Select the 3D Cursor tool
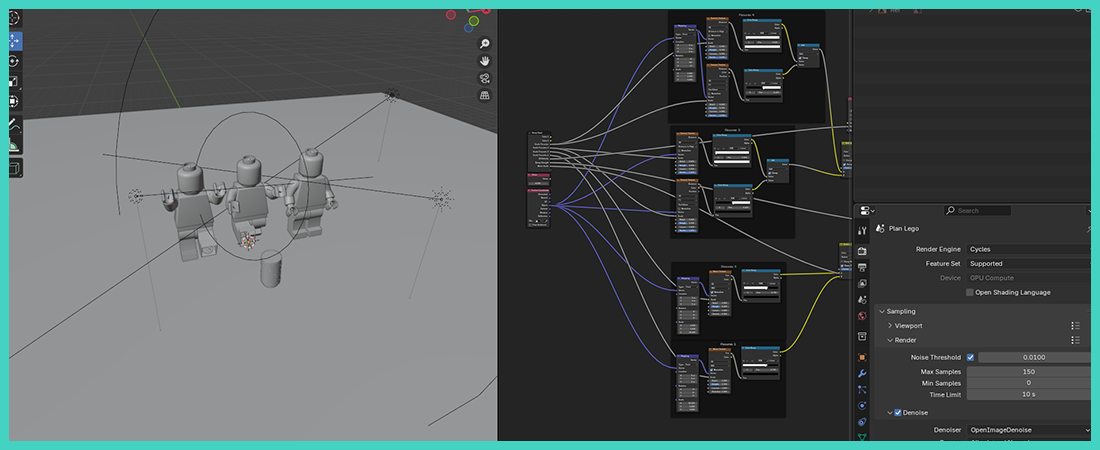Screen dimensions: 1100x450 [x=15, y=18]
